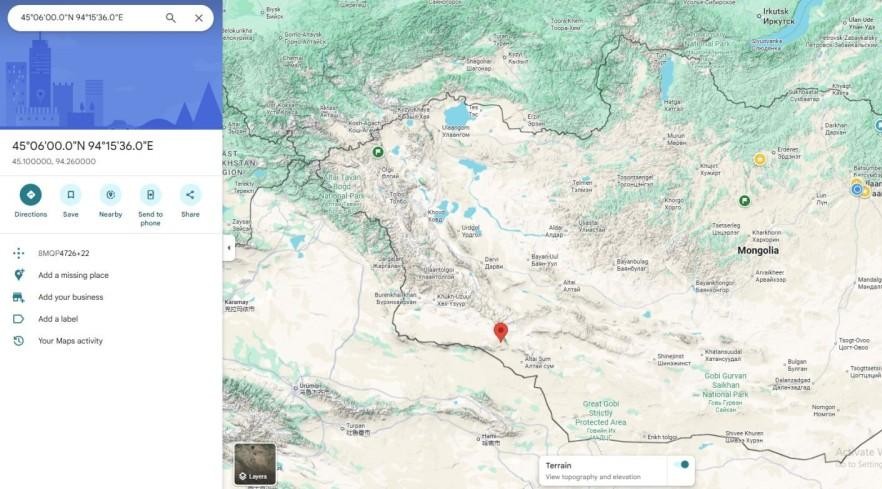Click the red location pin on map
This screenshot has height=489, width=882.
coord(501,331)
